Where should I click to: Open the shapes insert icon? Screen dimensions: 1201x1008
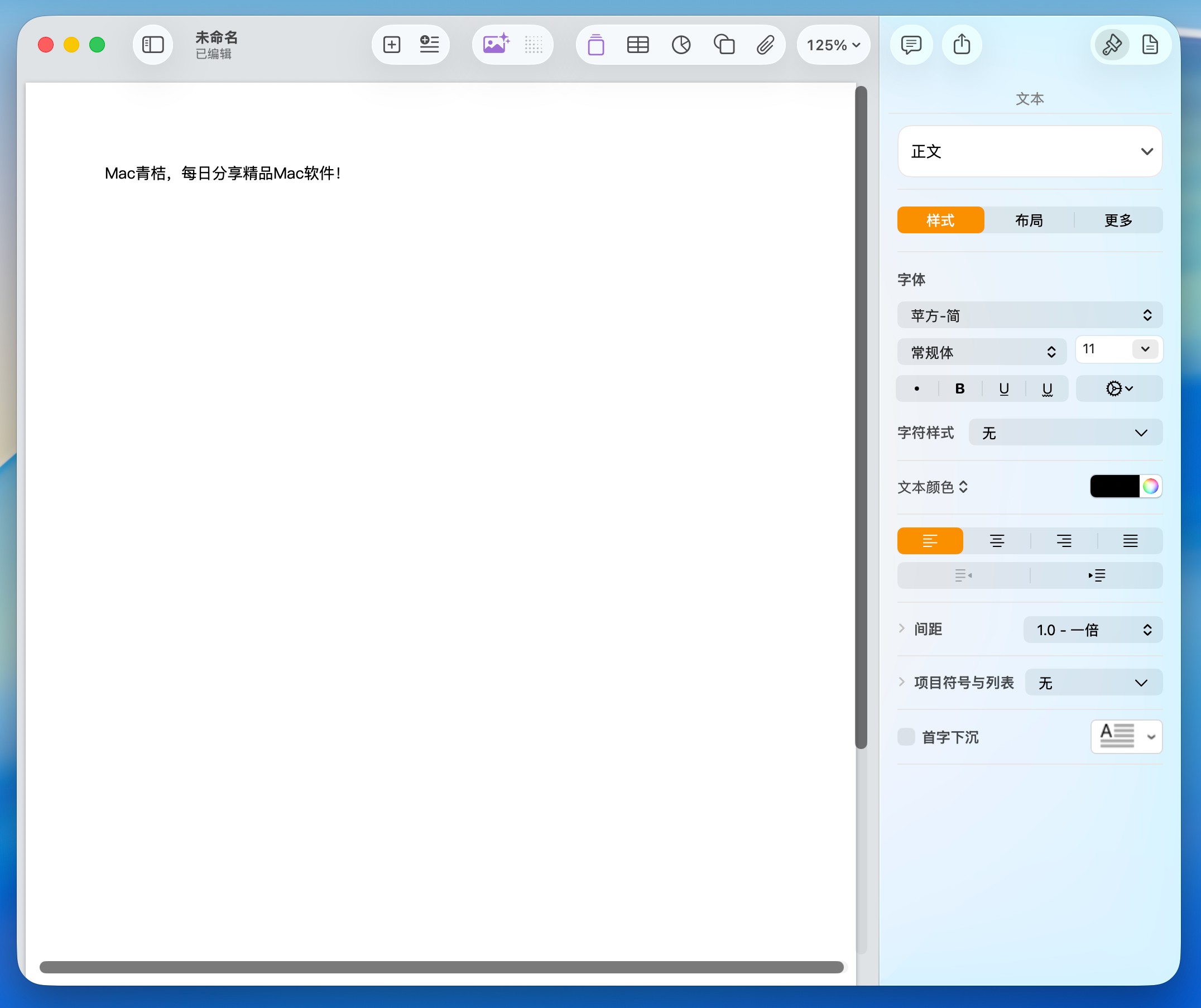point(724,45)
